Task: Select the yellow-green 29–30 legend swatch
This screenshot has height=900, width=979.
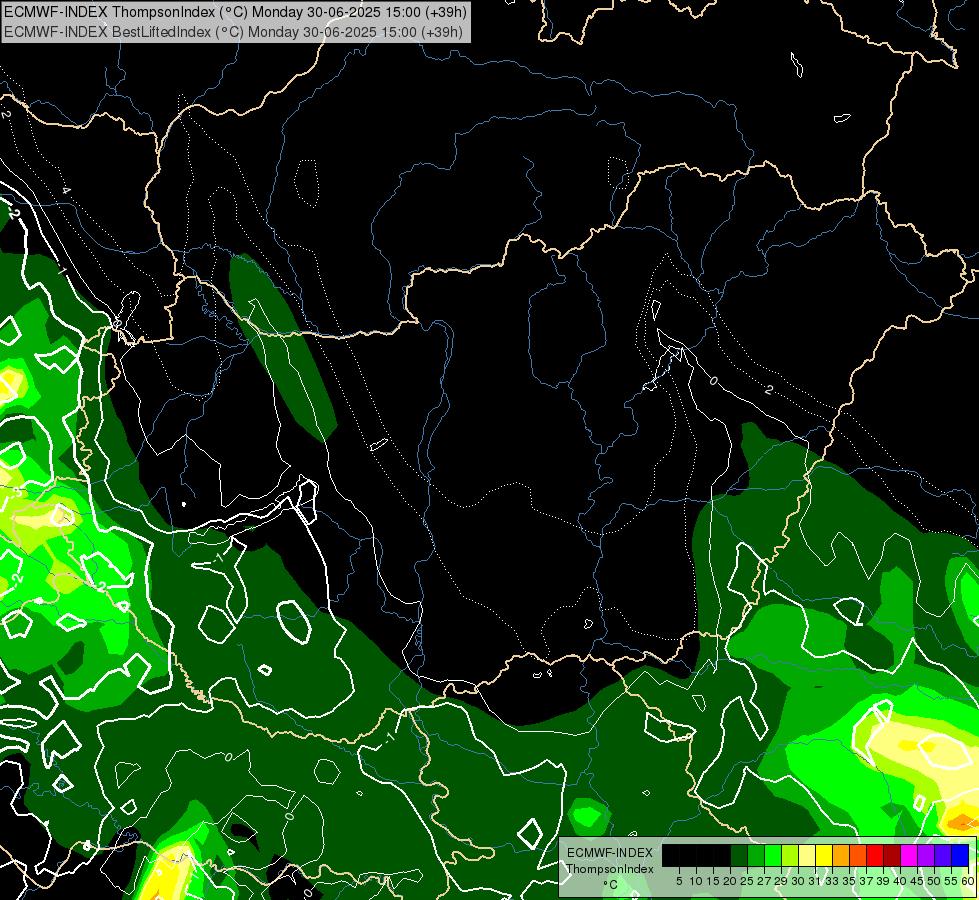Action: click(790, 855)
